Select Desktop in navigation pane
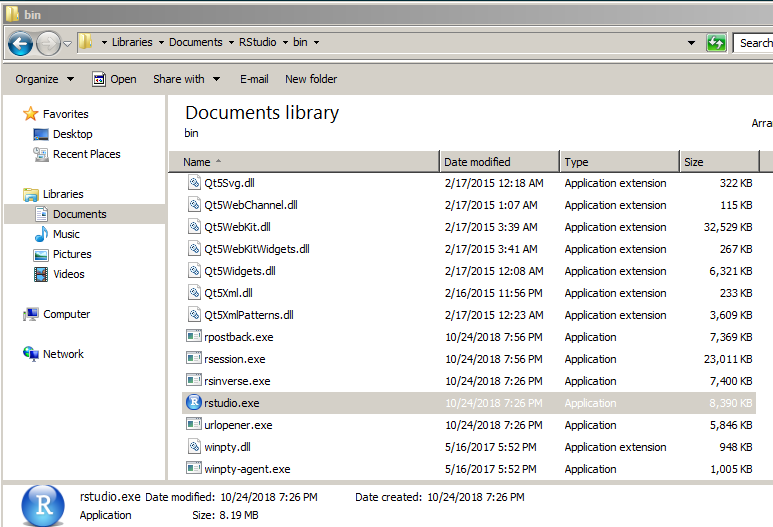This screenshot has width=773, height=527. pyautogui.click(x=72, y=134)
